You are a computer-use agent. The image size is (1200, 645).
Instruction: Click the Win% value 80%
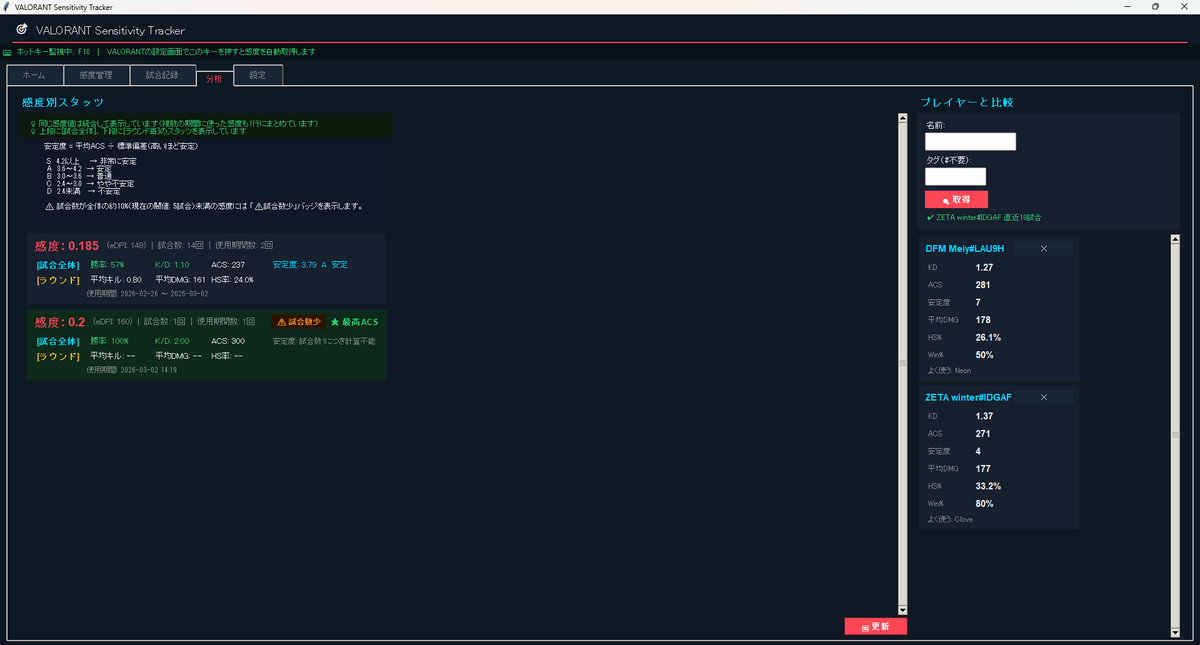click(984, 504)
